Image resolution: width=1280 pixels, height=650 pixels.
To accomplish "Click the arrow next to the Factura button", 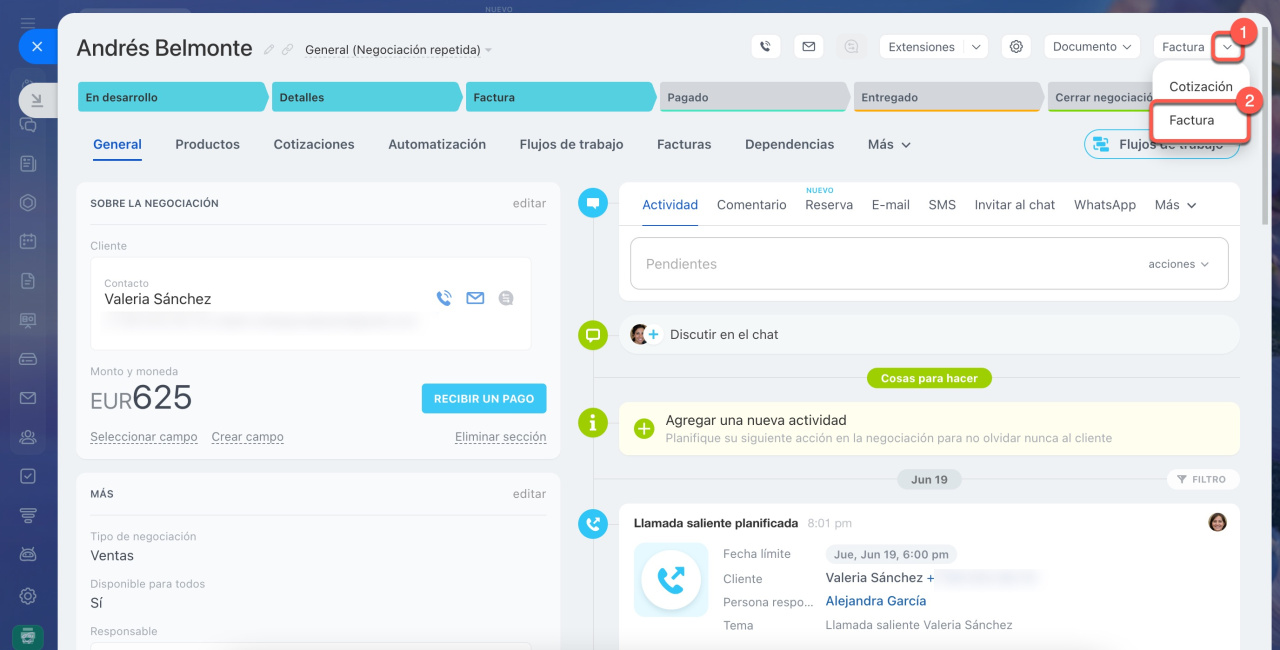I will click(x=1226, y=47).
